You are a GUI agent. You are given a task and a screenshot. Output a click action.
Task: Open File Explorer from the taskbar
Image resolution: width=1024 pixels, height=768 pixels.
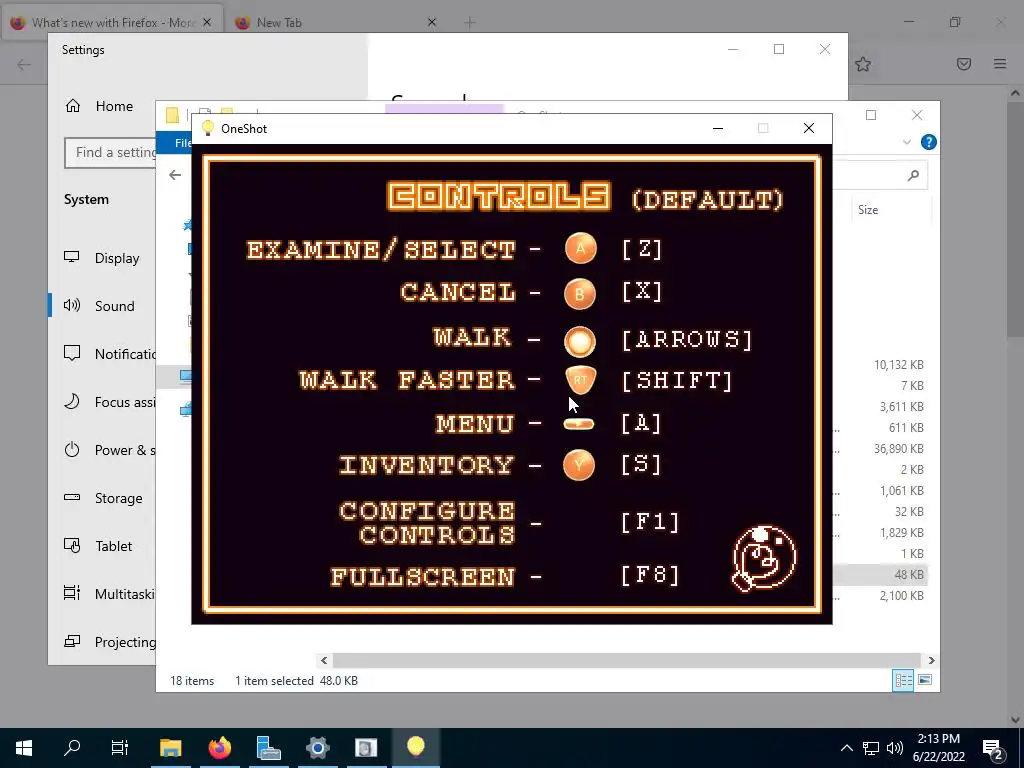[x=170, y=748]
